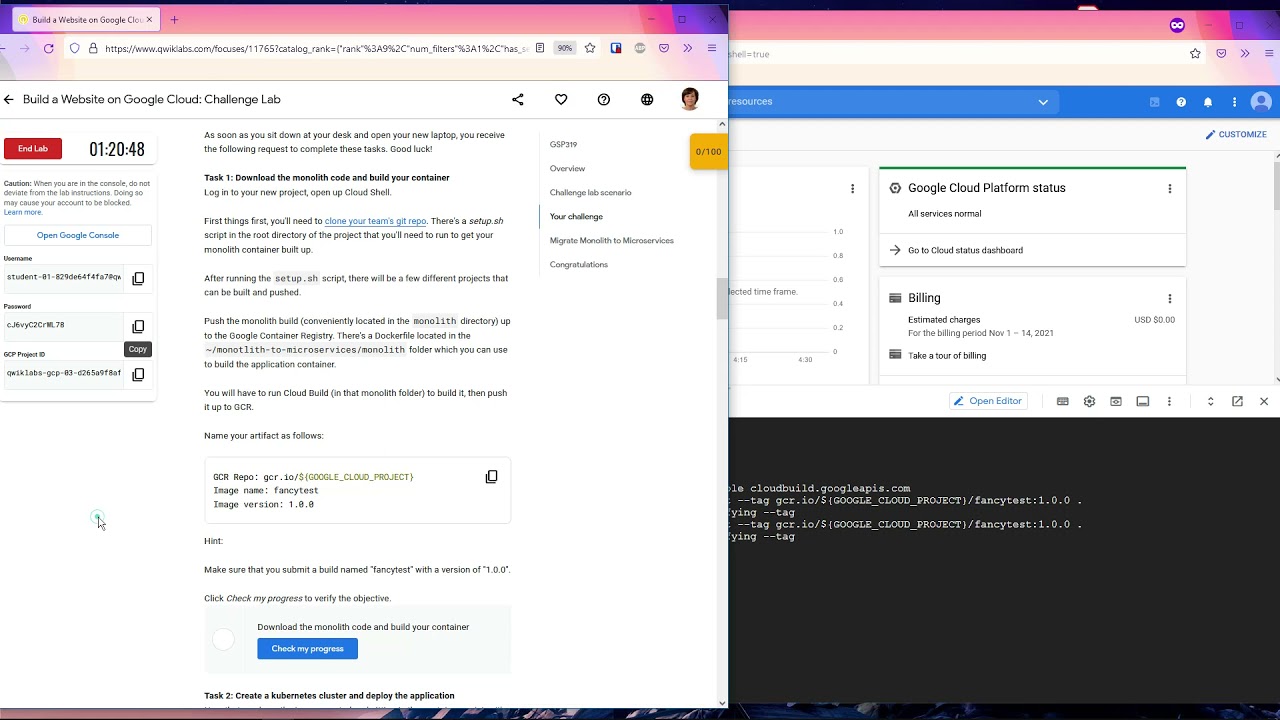Click the share icon in Qwiklabs header
This screenshot has height=720, width=1280.
[x=518, y=99]
